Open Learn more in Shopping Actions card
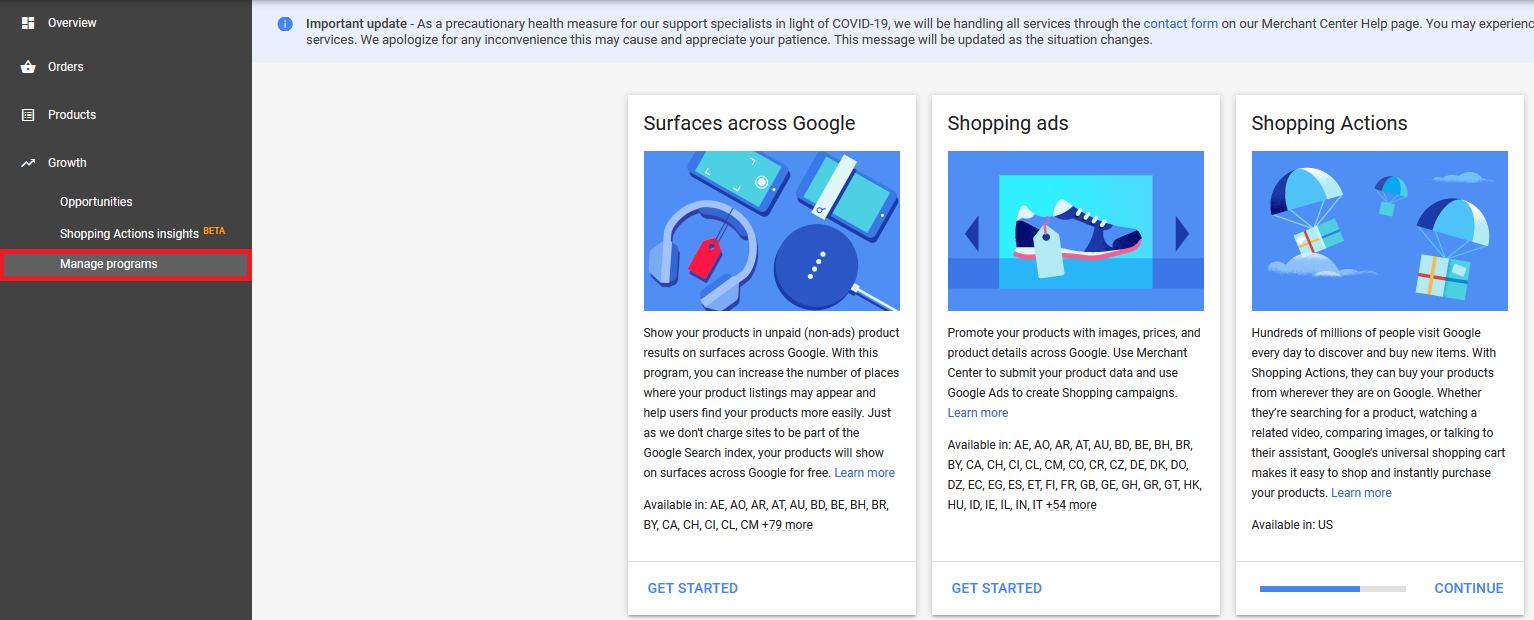The width and height of the screenshot is (1534, 620). pyautogui.click(x=1361, y=493)
